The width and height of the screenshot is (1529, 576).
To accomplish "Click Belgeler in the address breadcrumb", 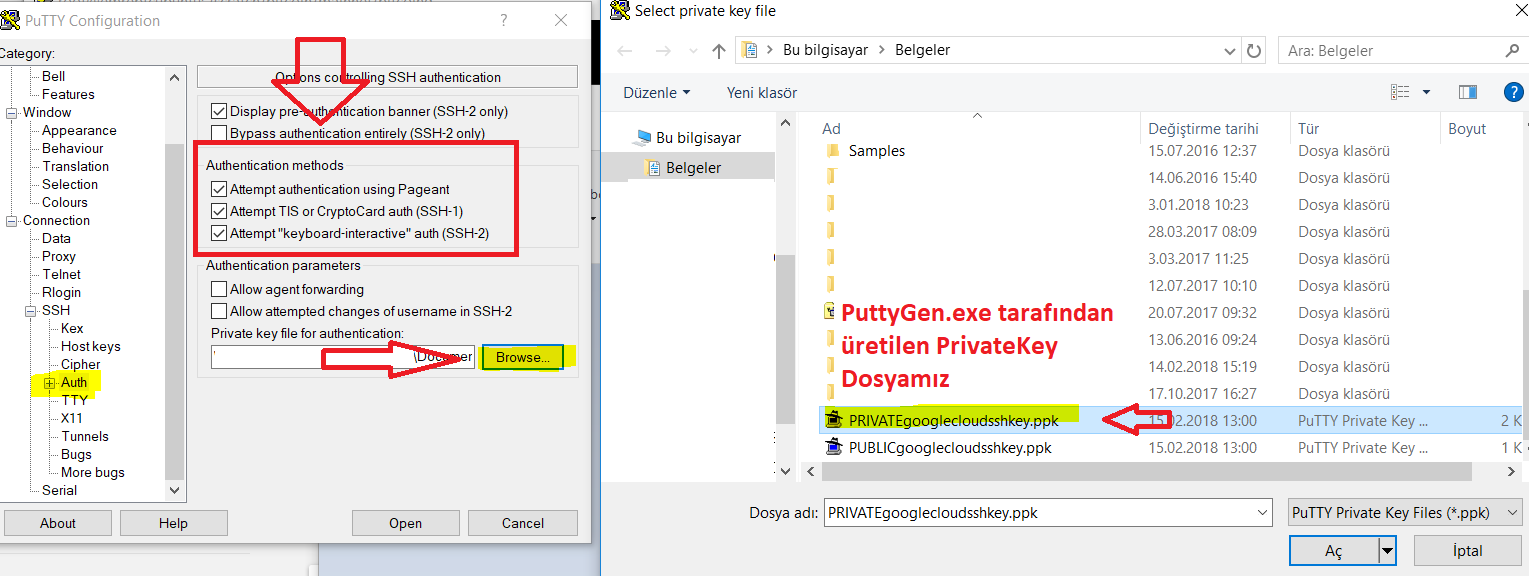I will [x=922, y=50].
